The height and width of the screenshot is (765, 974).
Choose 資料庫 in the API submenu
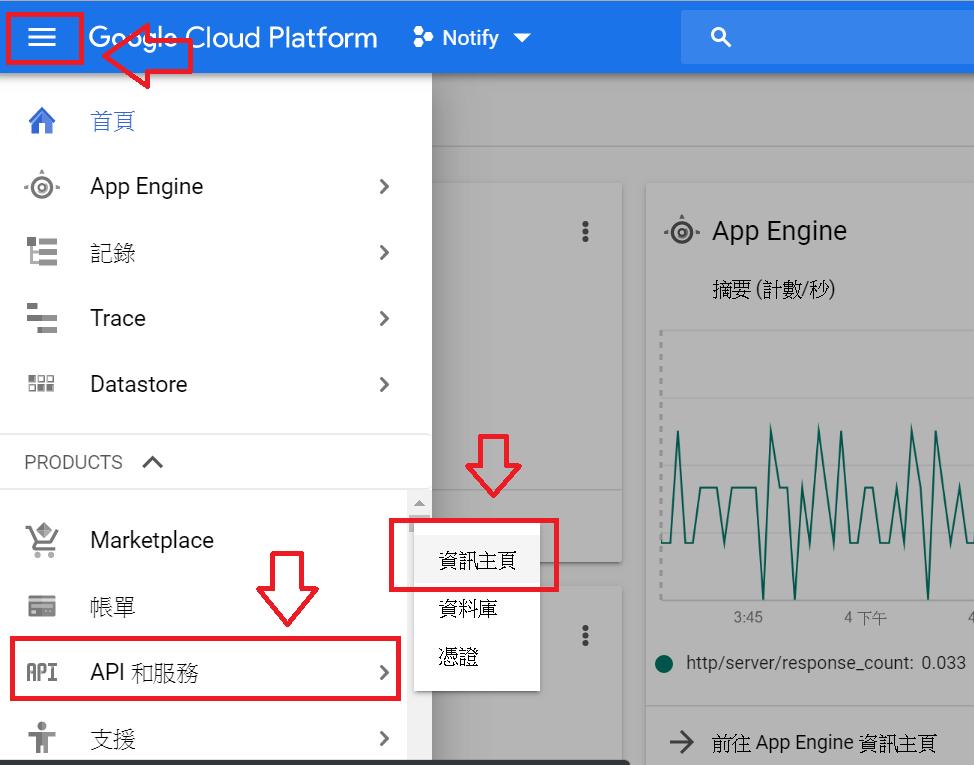tap(477, 608)
